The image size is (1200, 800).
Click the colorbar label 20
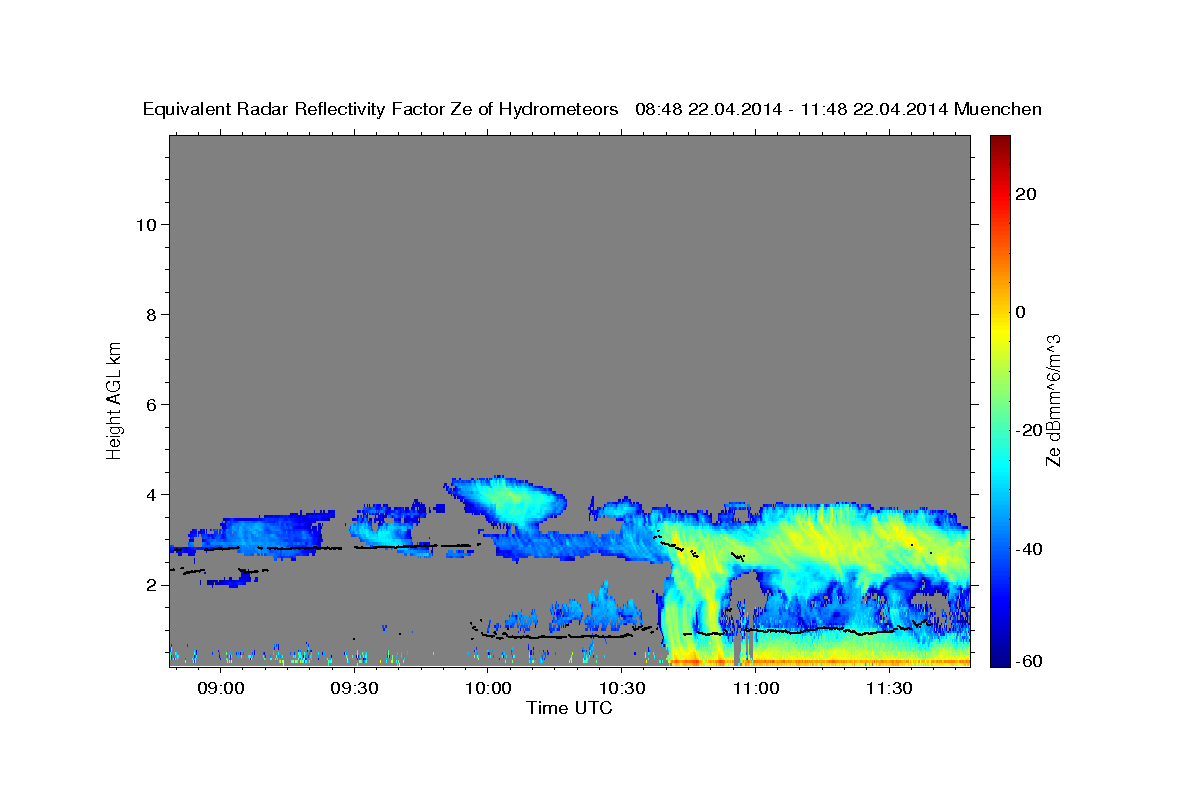tap(1027, 194)
